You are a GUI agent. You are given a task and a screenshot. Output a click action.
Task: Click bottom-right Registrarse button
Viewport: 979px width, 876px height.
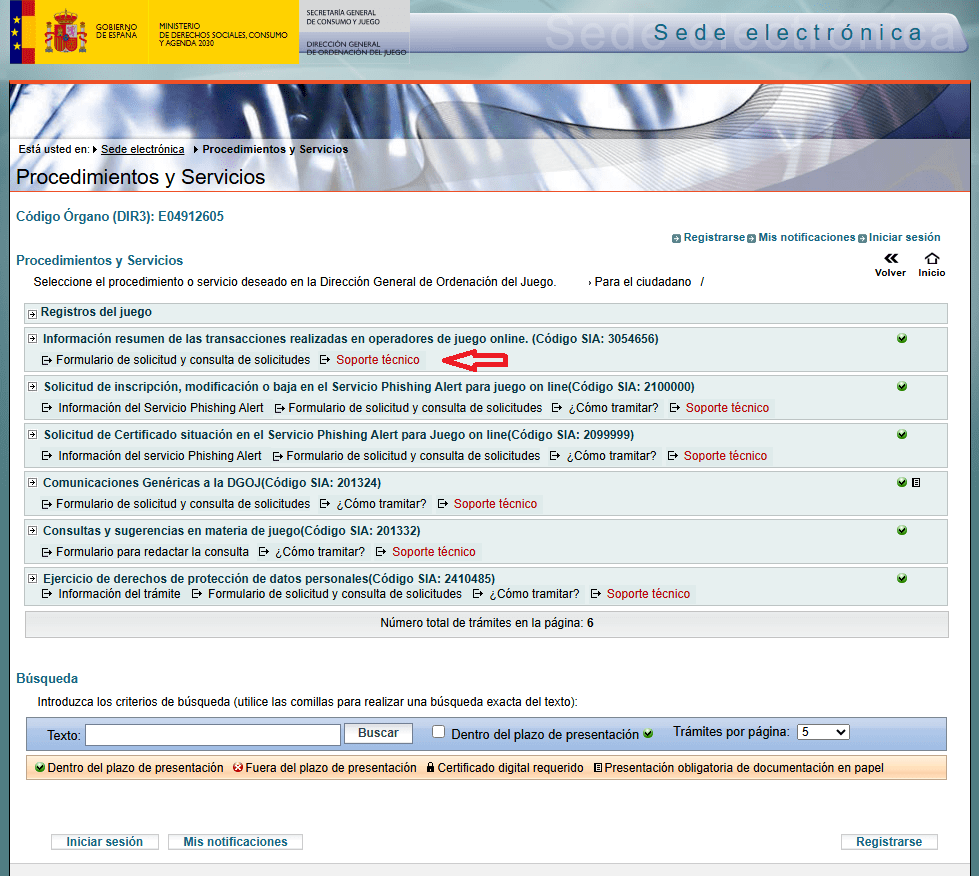tap(889, 842)
